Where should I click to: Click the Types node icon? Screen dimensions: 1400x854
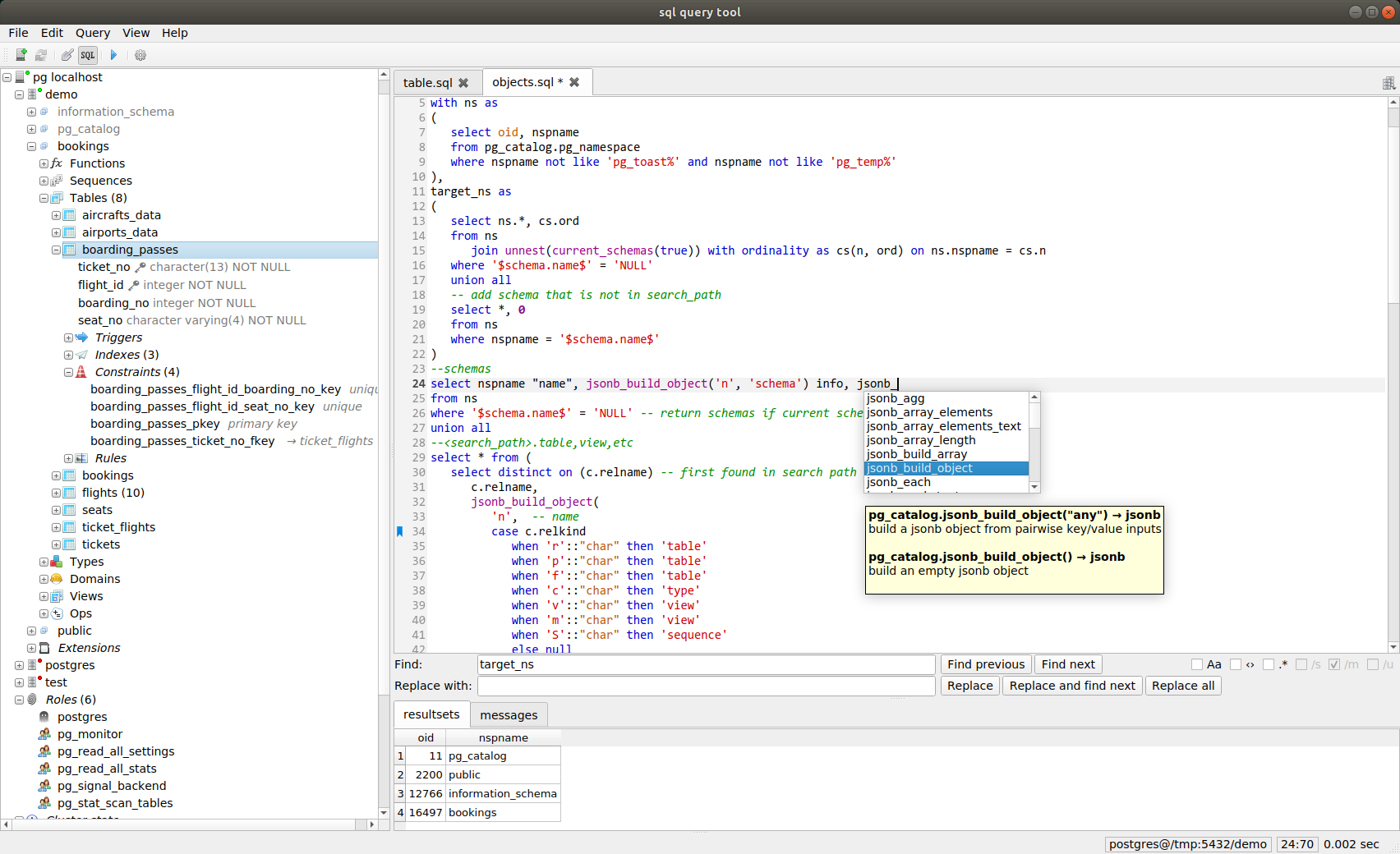[x=57, y=562]
